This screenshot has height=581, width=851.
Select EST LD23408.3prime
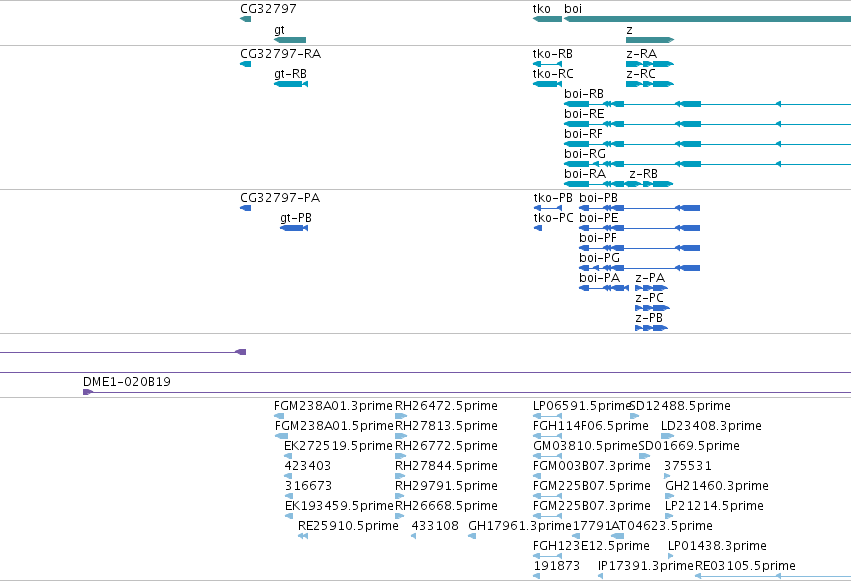pyautogui.click(x=668, y=436)
